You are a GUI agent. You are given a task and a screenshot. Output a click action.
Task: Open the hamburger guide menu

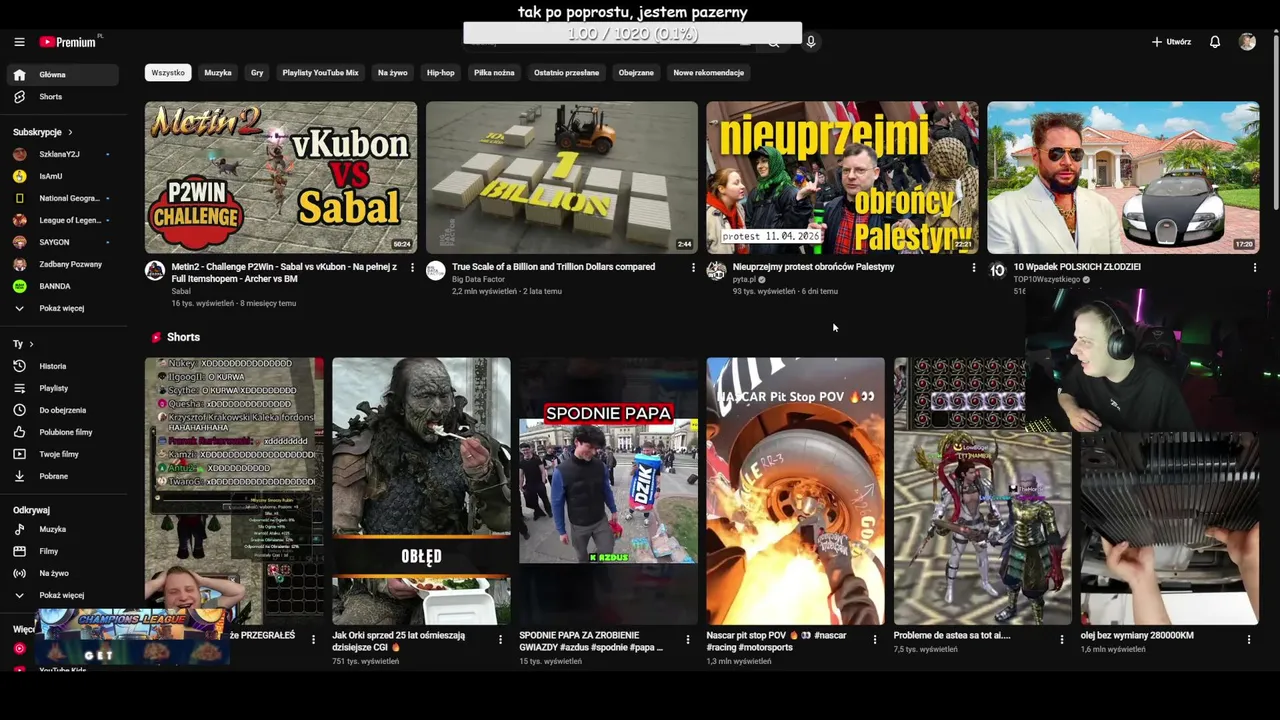pos(19,42)
